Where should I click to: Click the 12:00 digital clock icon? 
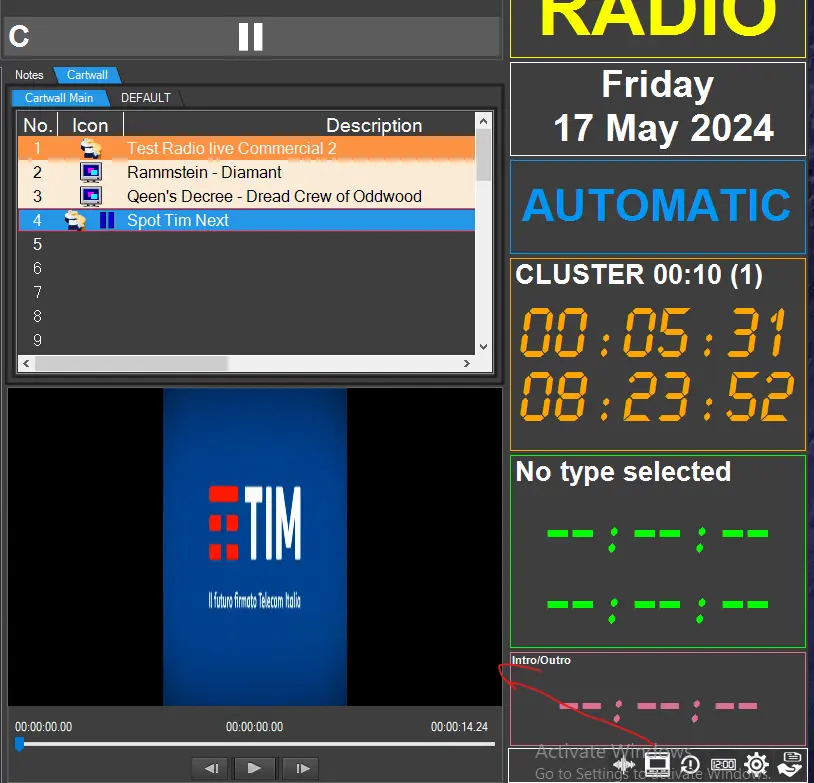[723, 764]
